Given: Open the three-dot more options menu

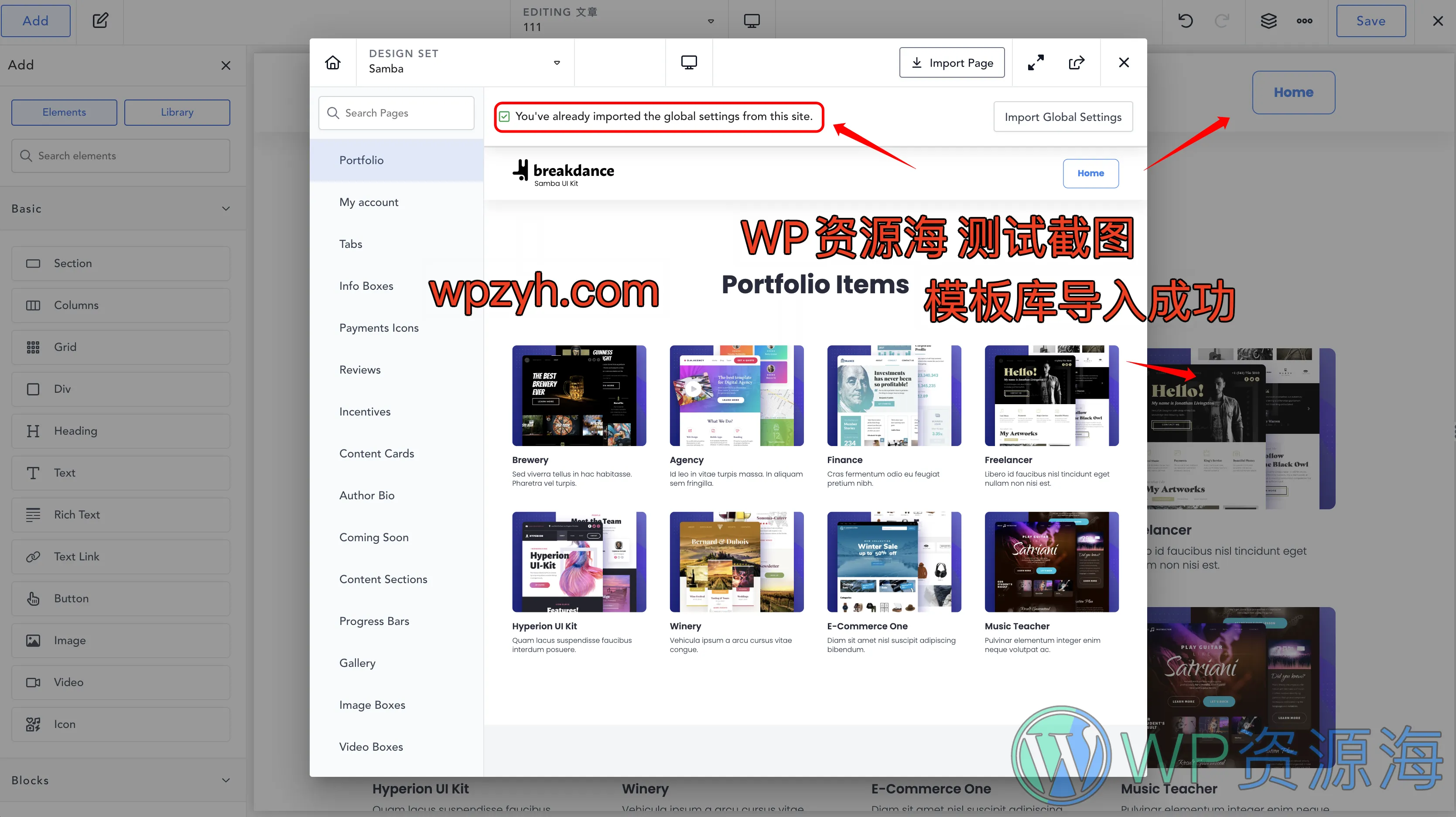Looking at the screenshot, I should 1305,21.
